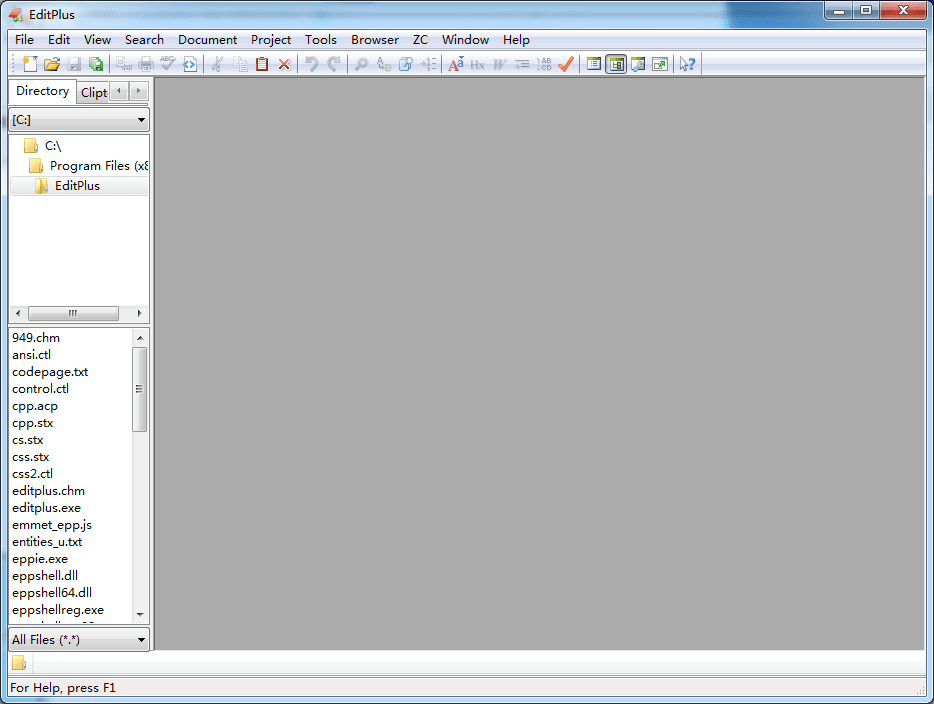Click the Full Screen toolbar icon
Image resolution: width=934 pixels, height=704 pixels.
pos(660,64)
